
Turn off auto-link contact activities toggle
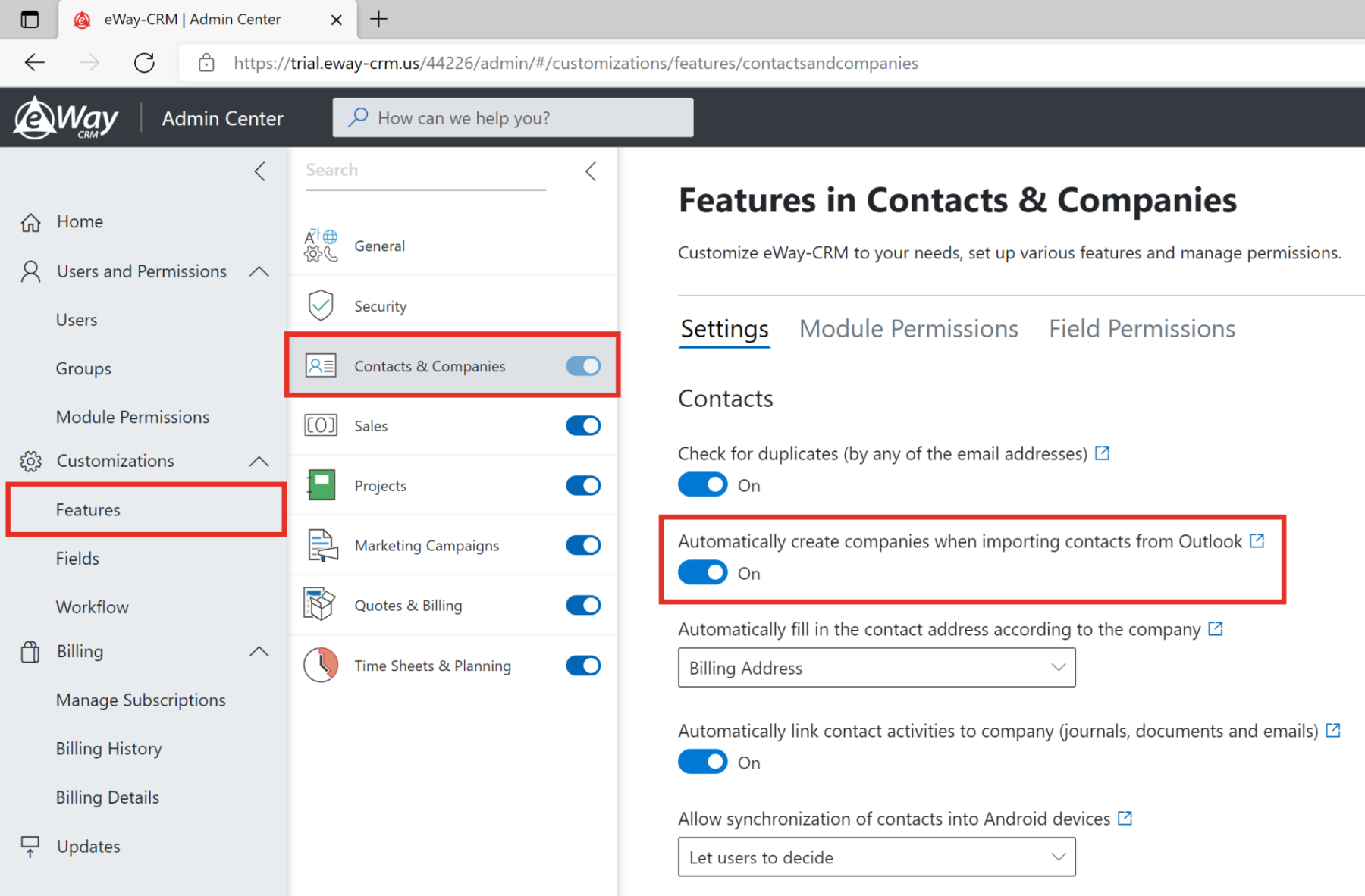[703, 762]
